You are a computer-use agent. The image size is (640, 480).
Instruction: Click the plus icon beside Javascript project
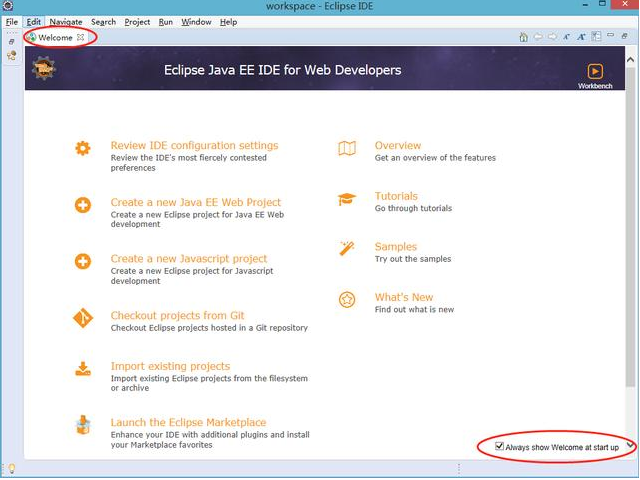coord(83,261)
